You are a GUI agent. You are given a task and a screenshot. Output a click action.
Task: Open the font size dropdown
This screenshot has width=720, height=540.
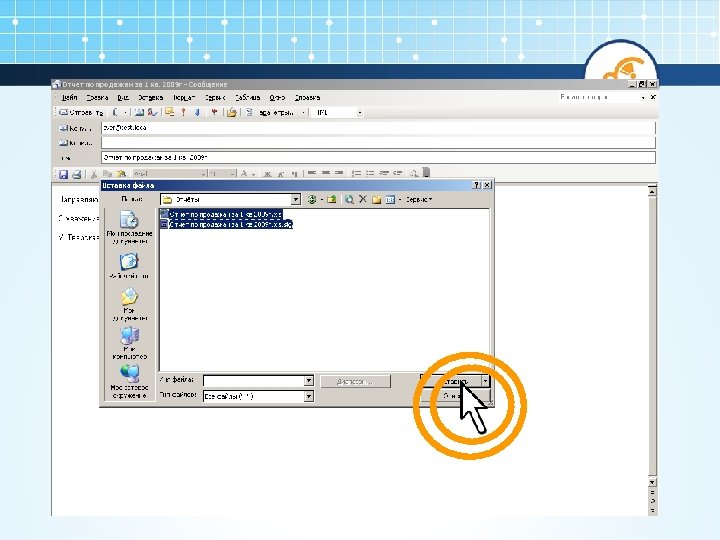point(232,174)
